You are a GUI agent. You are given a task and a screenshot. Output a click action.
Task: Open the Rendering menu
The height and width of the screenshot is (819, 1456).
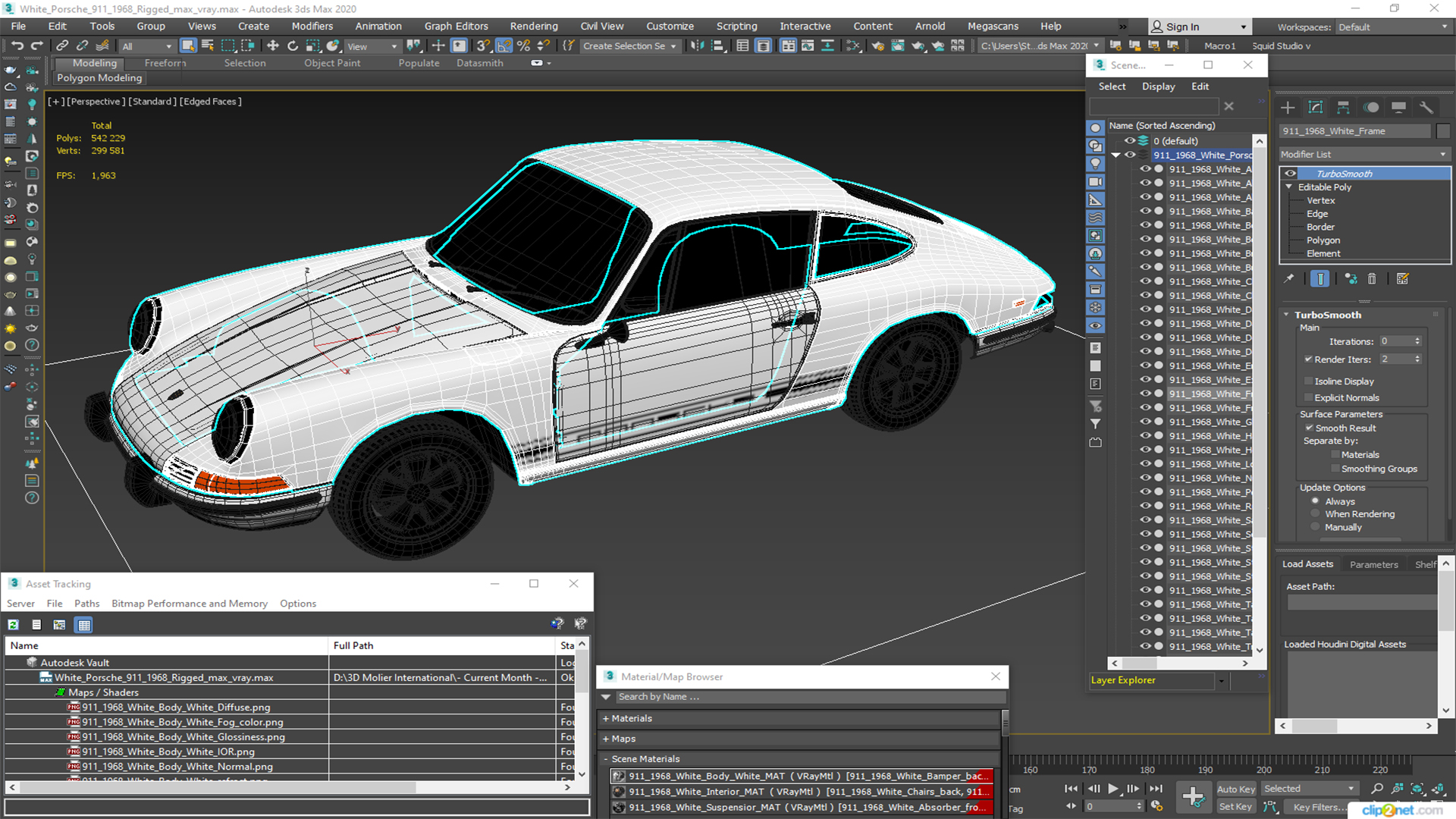534,26
